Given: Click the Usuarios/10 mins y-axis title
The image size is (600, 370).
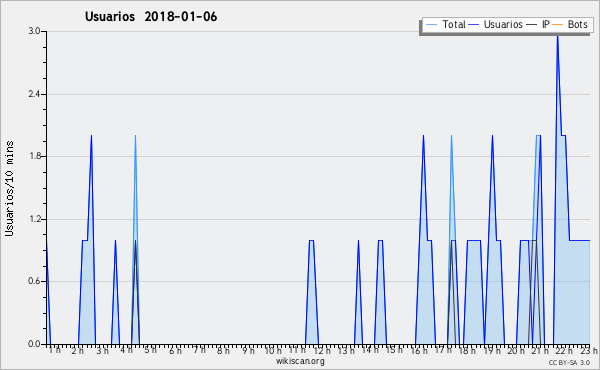Looking at the screenshot, I should click(9, 189).
